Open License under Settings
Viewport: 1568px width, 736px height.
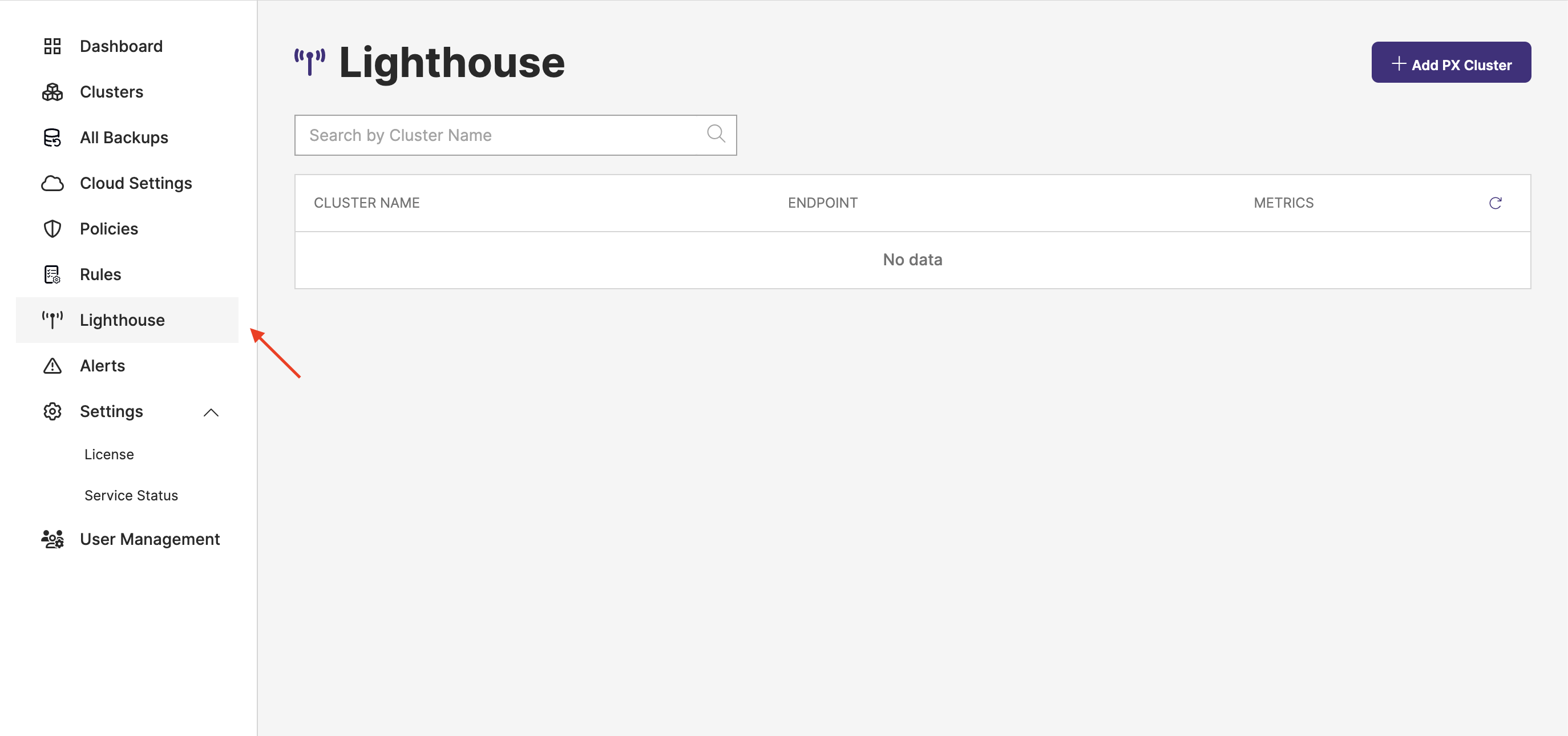click(x=109, y=455)
